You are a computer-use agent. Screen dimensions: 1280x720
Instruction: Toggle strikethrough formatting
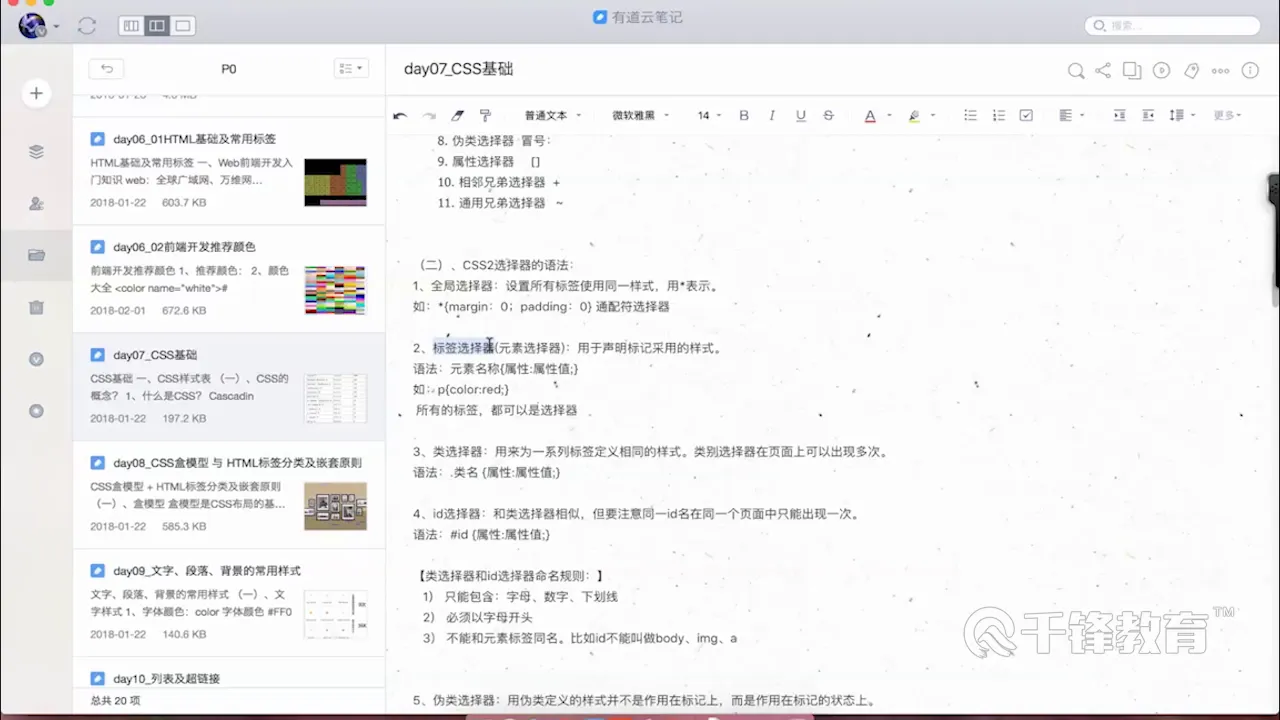coord(828,116)
